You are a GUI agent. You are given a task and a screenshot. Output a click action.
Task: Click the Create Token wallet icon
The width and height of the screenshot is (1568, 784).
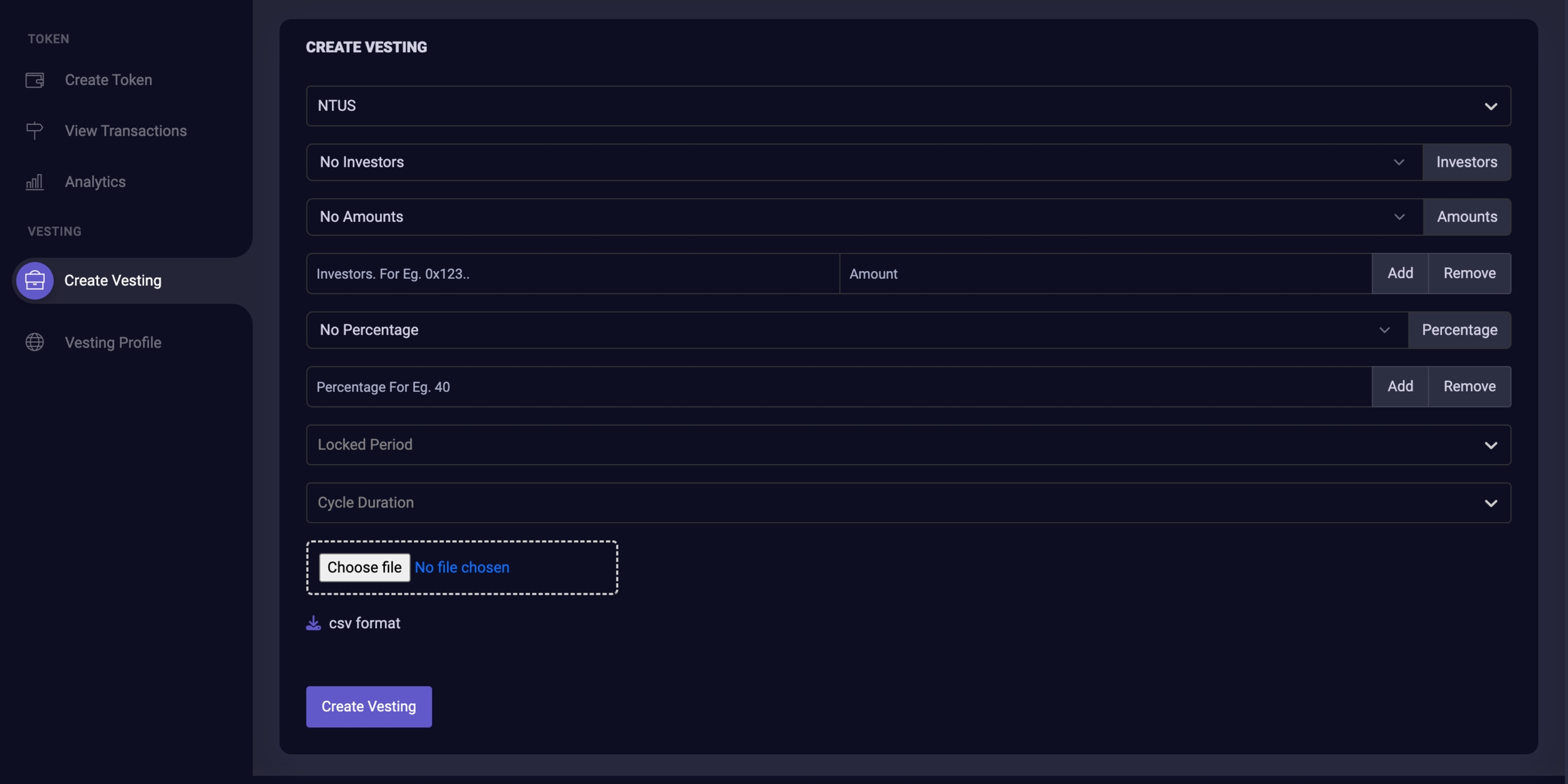35,80
